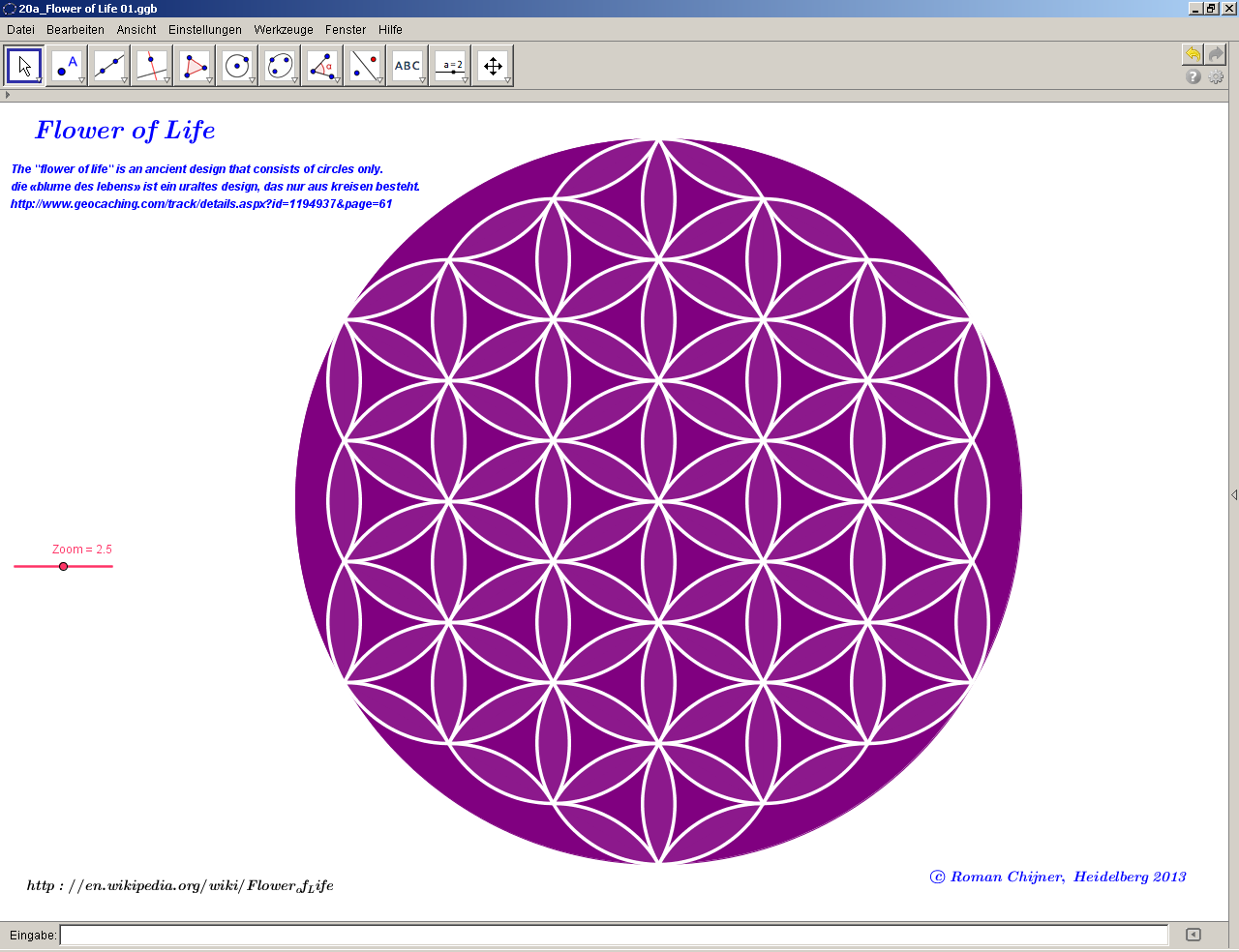Screen dimensions: 1239x952
Task: Select the Move arrow tool
Action: (x=24, y=66)
